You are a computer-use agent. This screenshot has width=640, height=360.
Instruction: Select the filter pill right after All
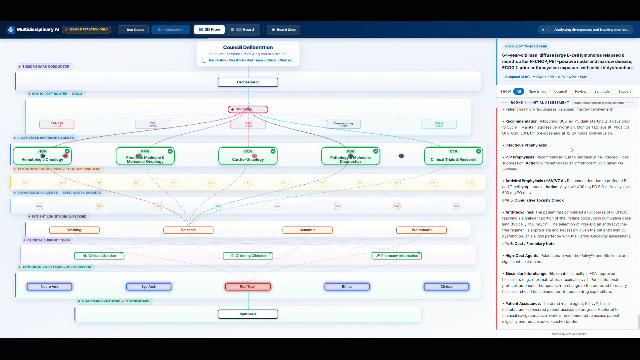[537, 92]
